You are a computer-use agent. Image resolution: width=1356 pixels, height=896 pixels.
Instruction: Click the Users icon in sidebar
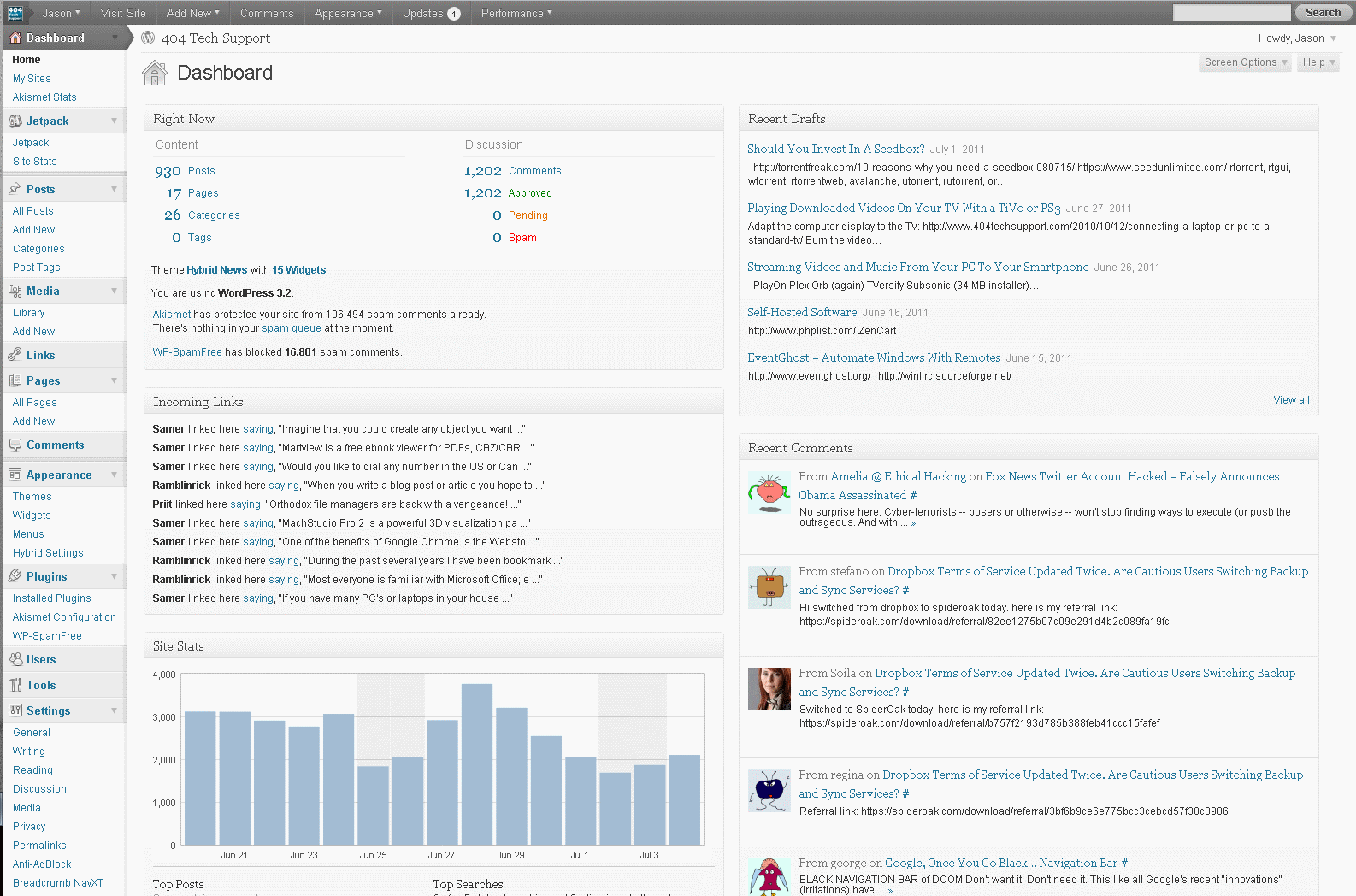point(15,659)
